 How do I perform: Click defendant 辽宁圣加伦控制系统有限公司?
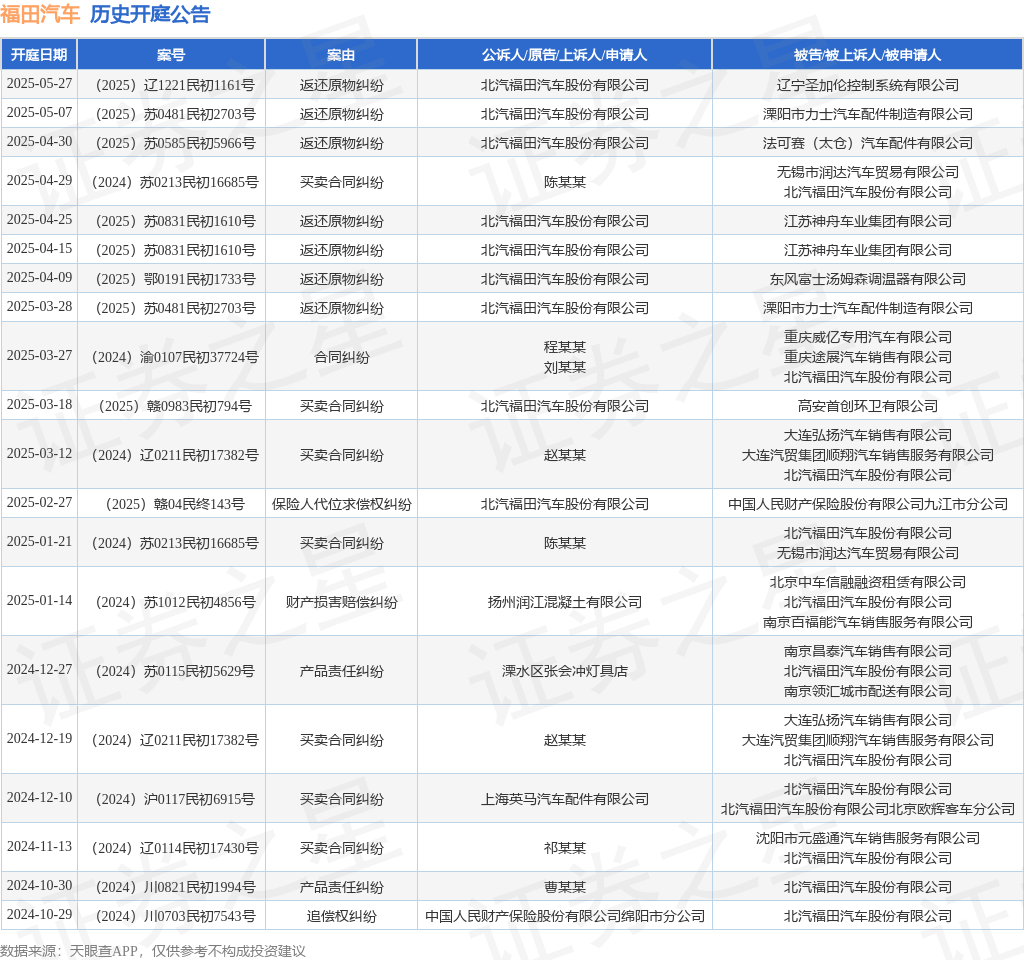[867, 85]
